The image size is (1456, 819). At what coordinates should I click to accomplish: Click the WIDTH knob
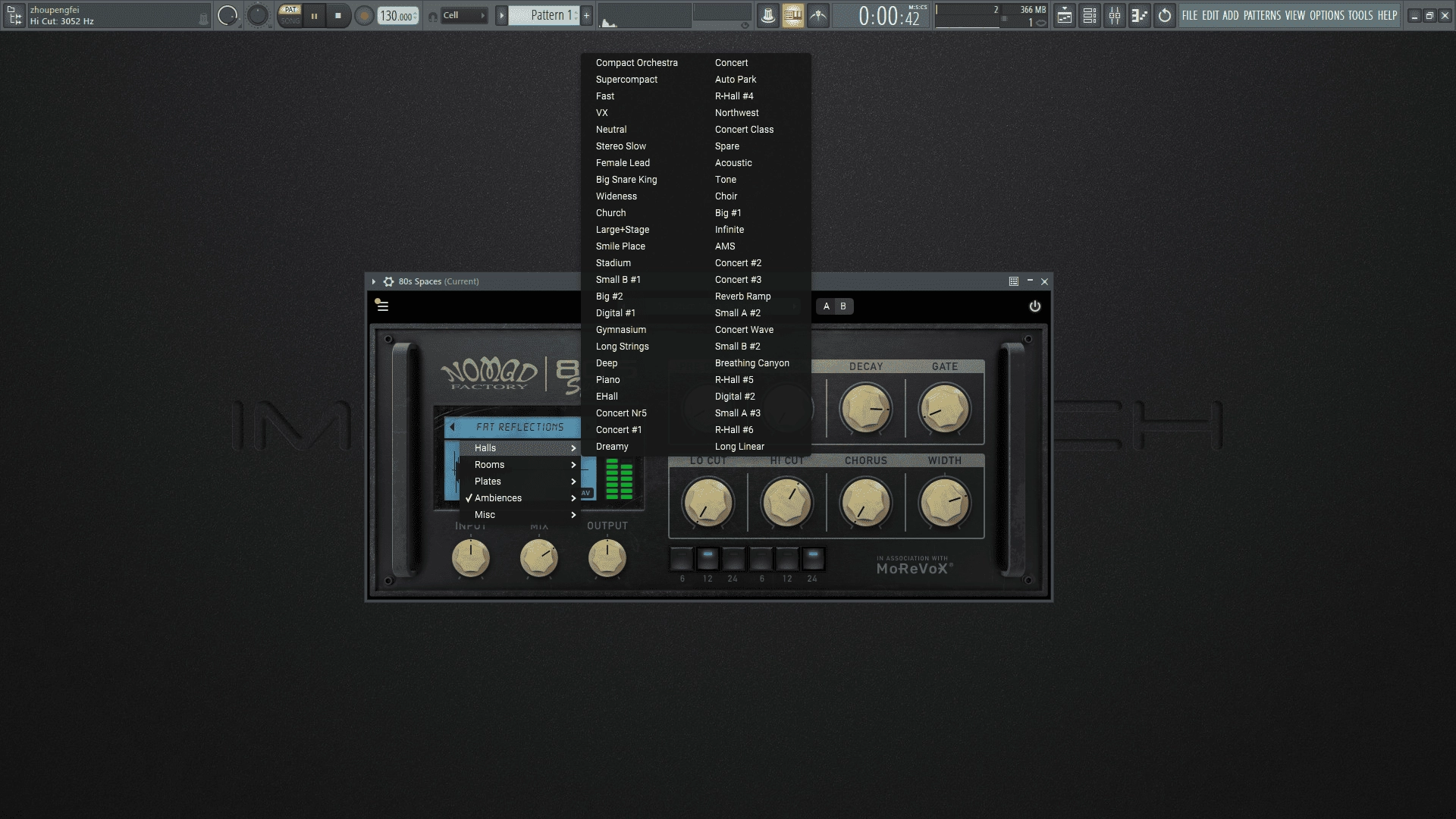944,503
